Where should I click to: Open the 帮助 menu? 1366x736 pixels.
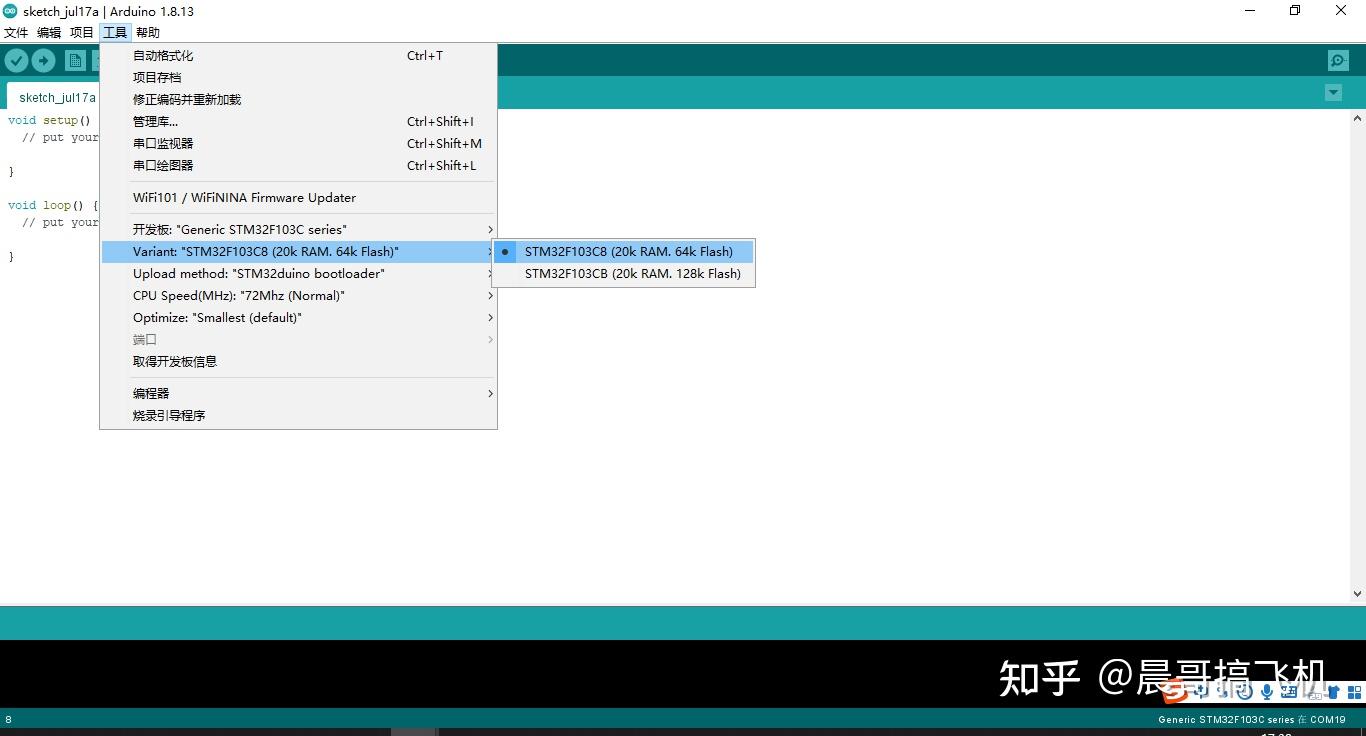point(147,32)
